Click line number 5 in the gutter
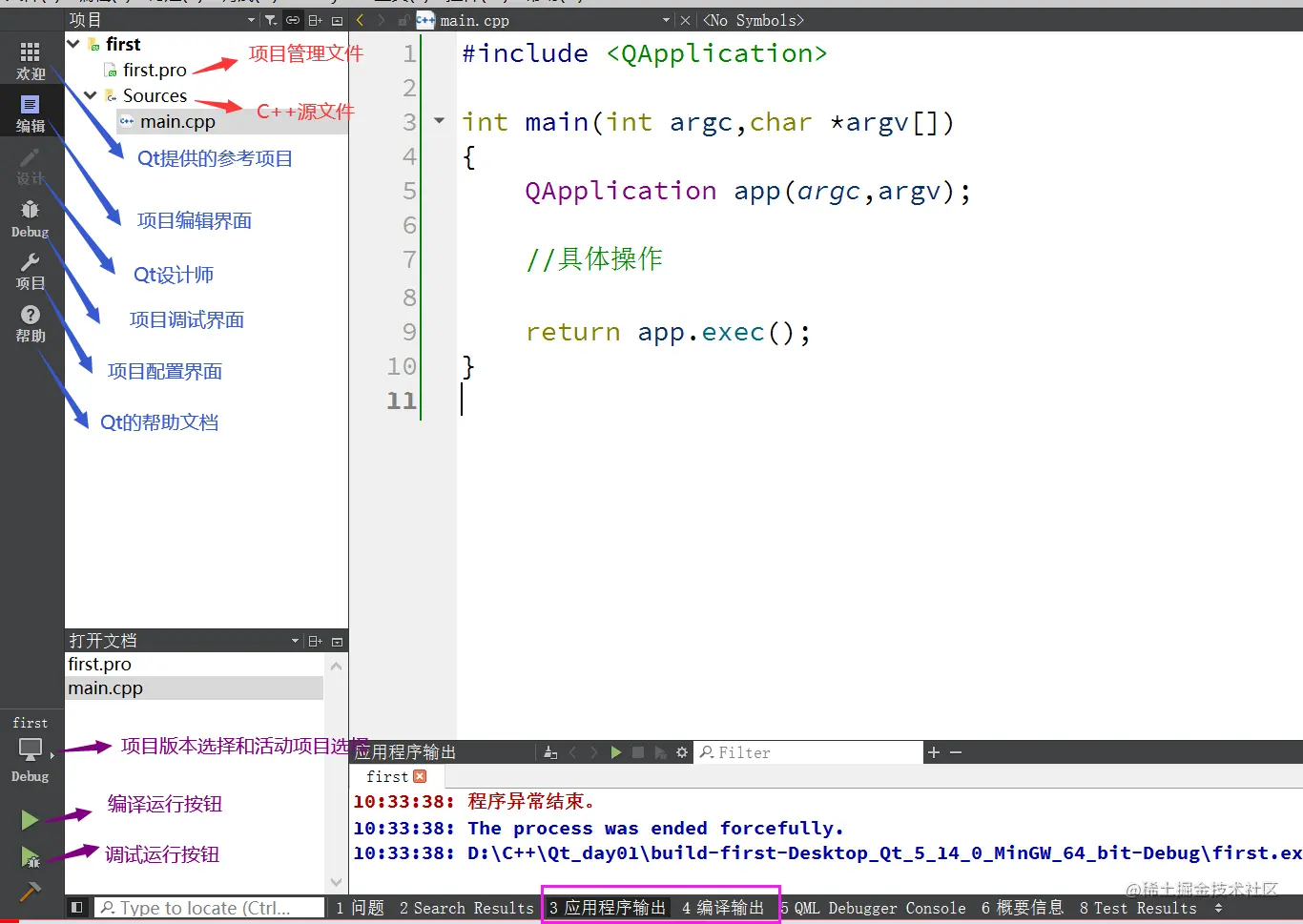Image resolution: width=1303 pixels, height=924 pixels. [x=409, y=191]
